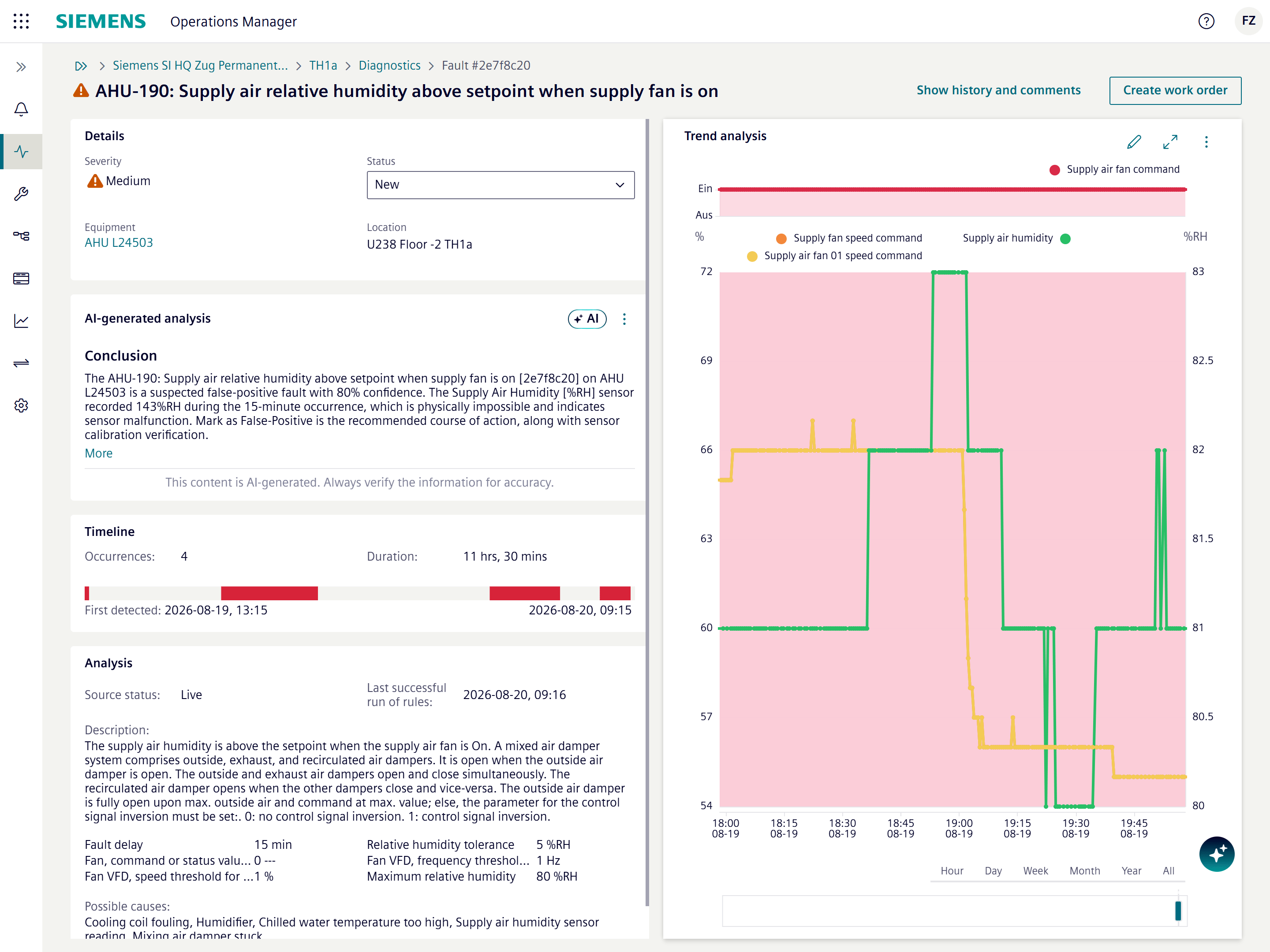
Task: Click the AI badge chip
Action: 587,319
